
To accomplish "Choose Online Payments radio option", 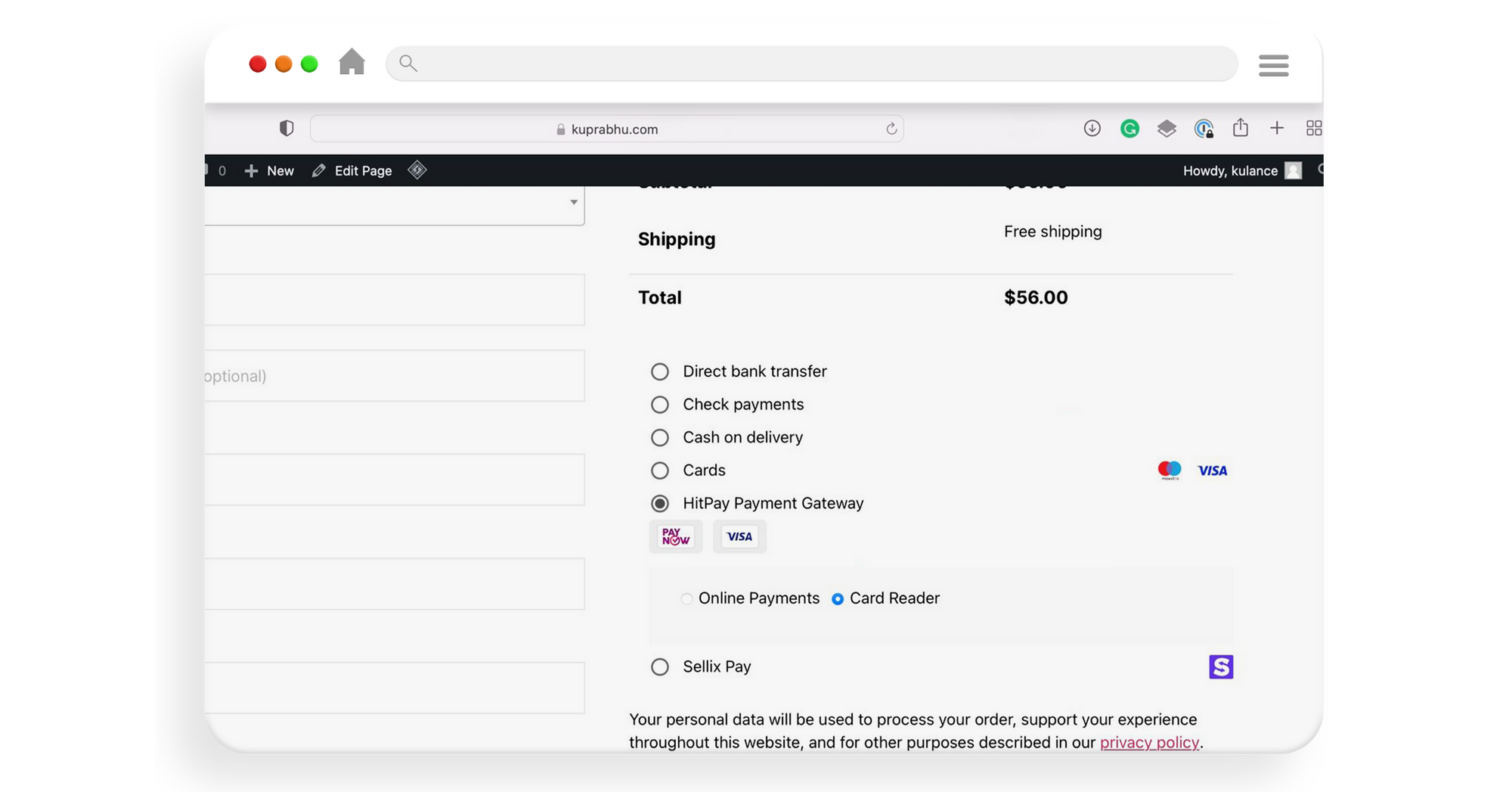I will [686, 599].
